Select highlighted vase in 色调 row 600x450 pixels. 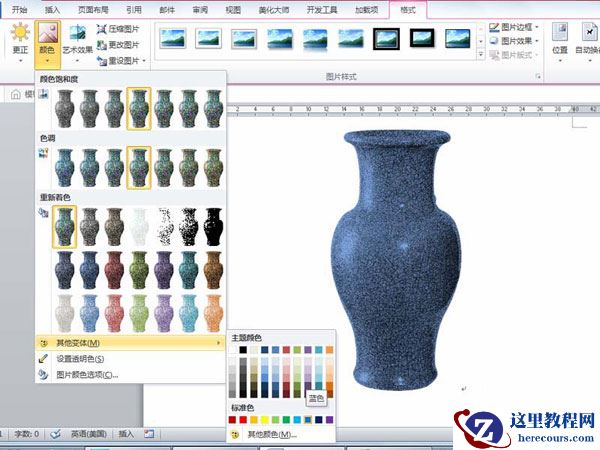pyautogui.click(x=139, y=168)
